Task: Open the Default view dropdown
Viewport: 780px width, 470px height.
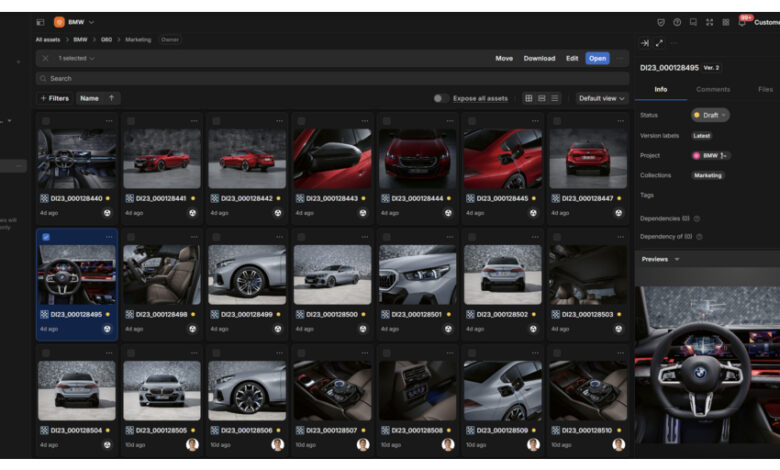Action: (x=602, y=98)
